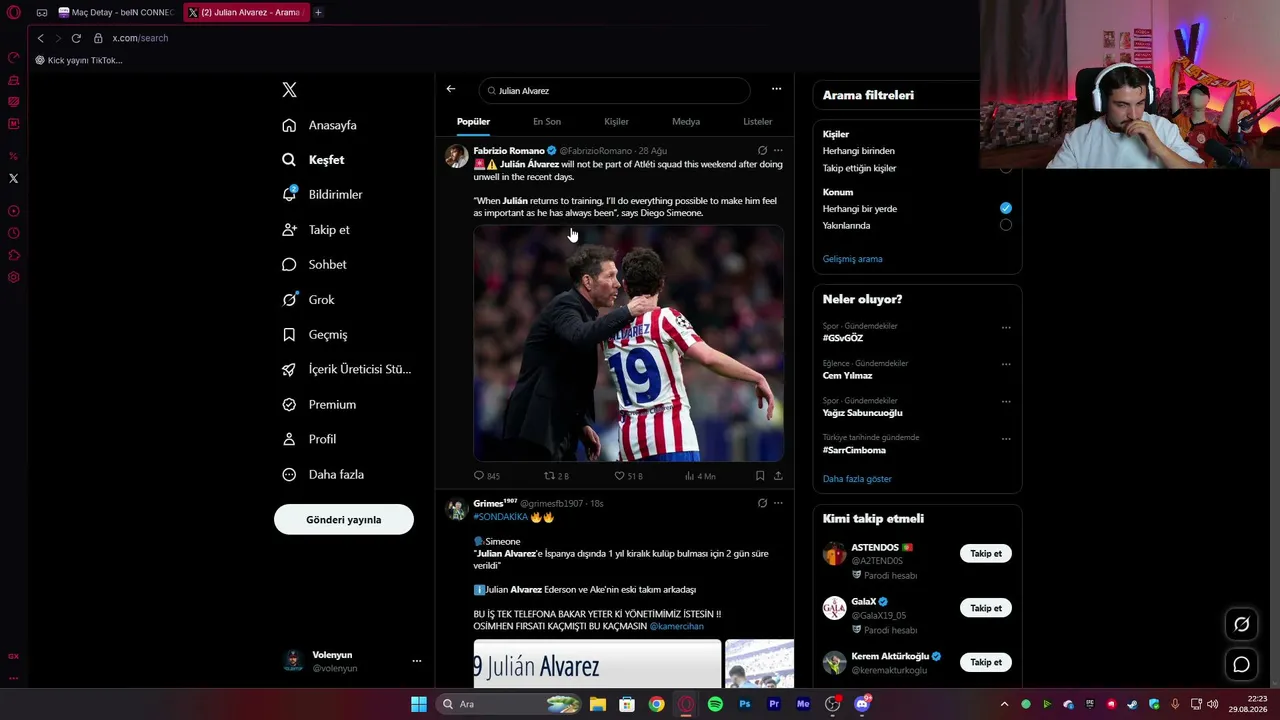This screenshot has width=1280, height=720.
Task: Open more options for #SarrCimboma trend
Action: tap(1006, 439)
